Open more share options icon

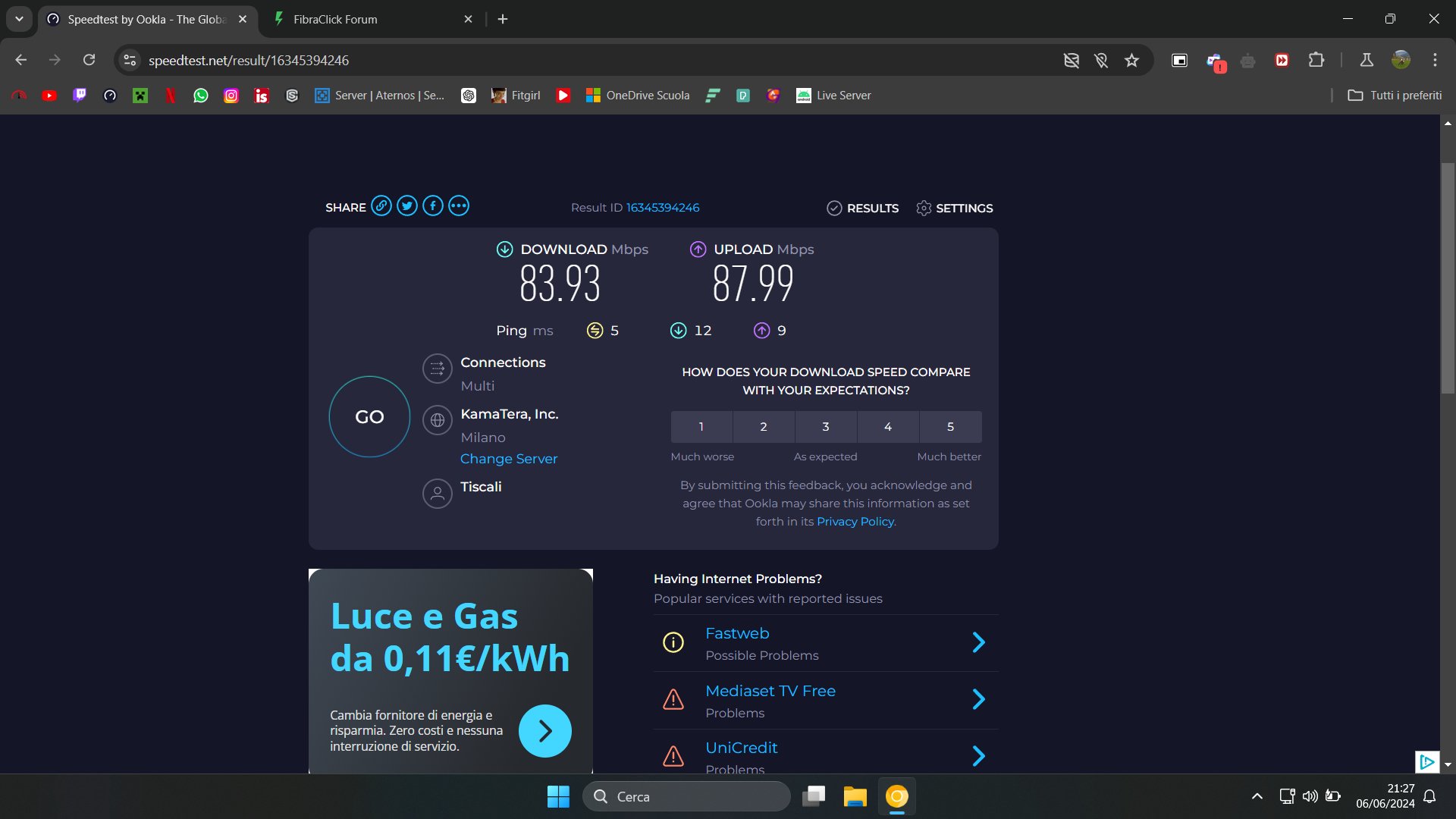tap(459, 206)
